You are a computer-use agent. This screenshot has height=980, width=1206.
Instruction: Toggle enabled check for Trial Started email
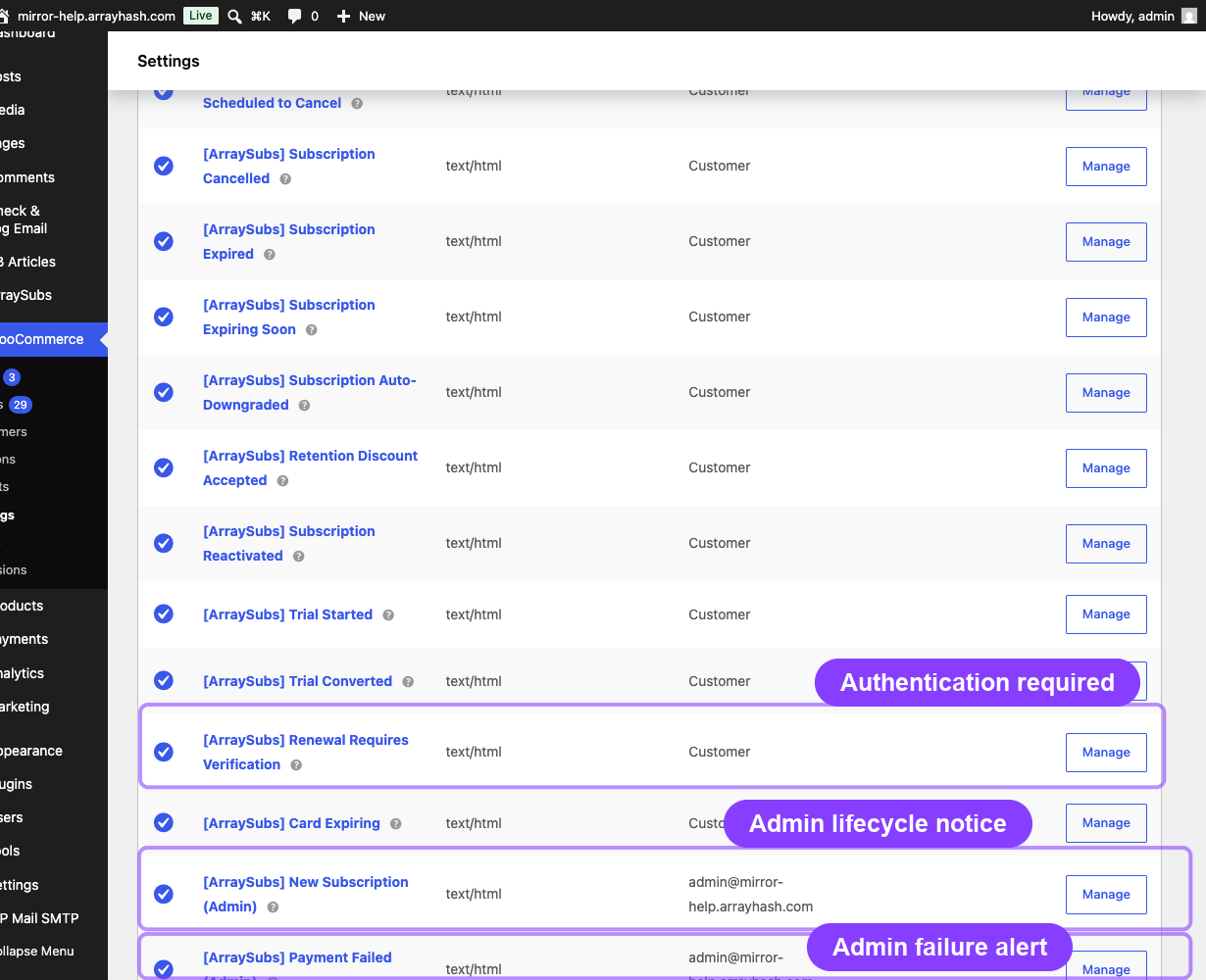(164, 613)
